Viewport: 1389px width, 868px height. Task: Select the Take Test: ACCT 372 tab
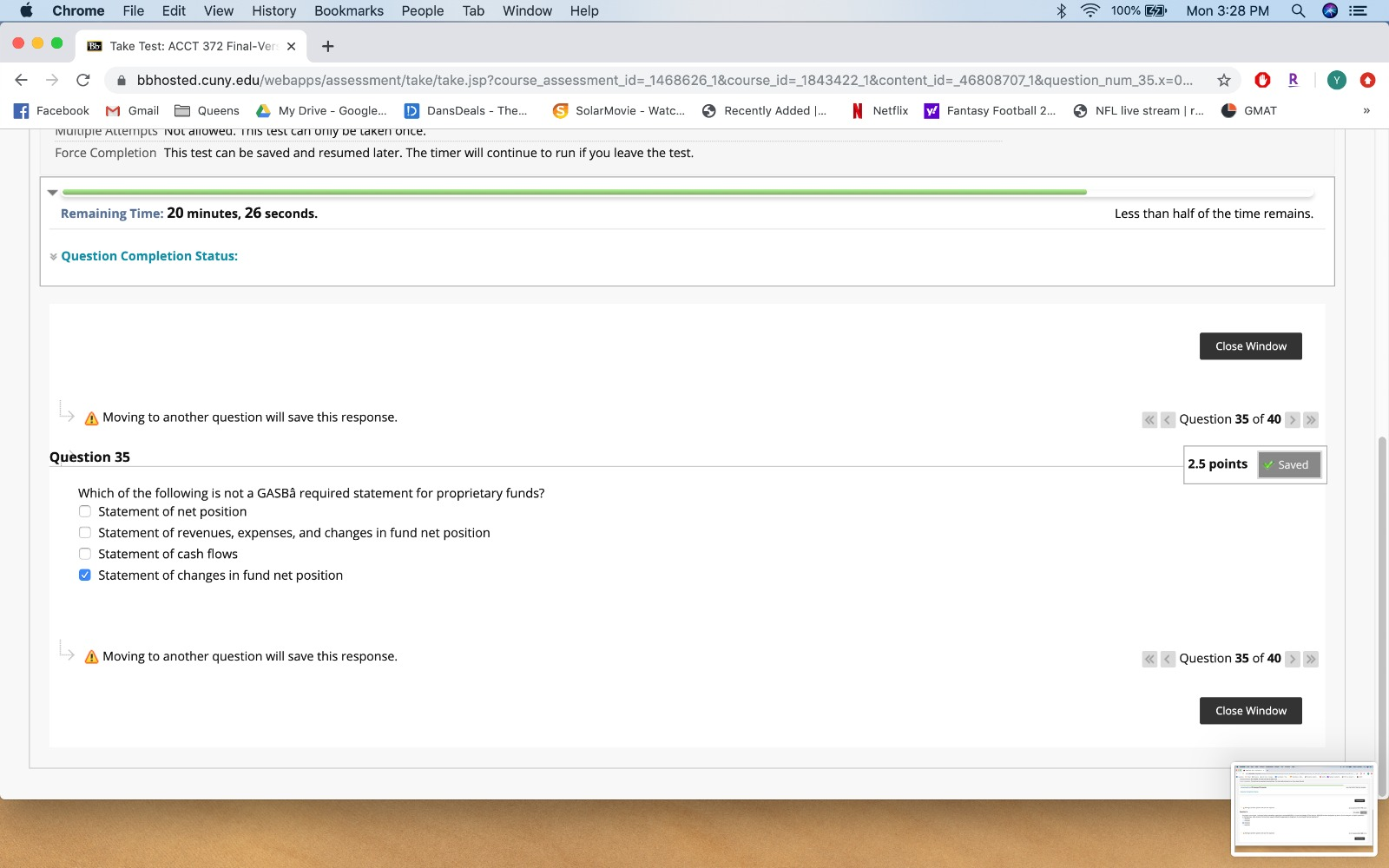[x=191, y=46]
